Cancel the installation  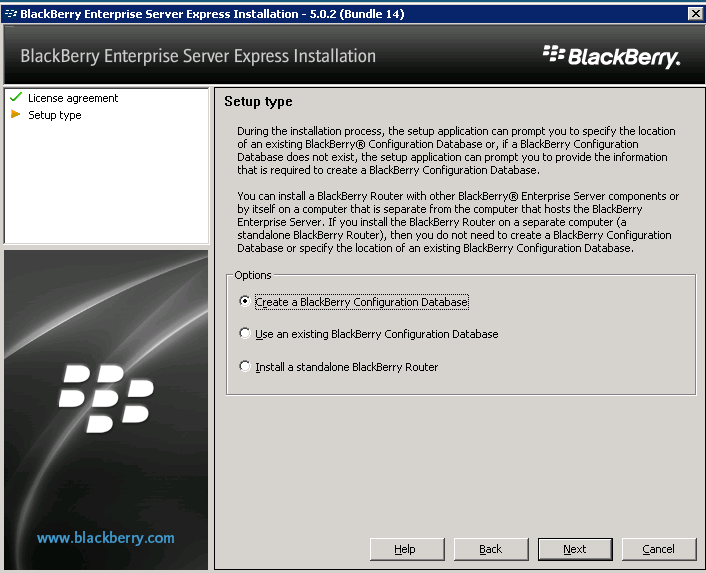click(658, 549)
